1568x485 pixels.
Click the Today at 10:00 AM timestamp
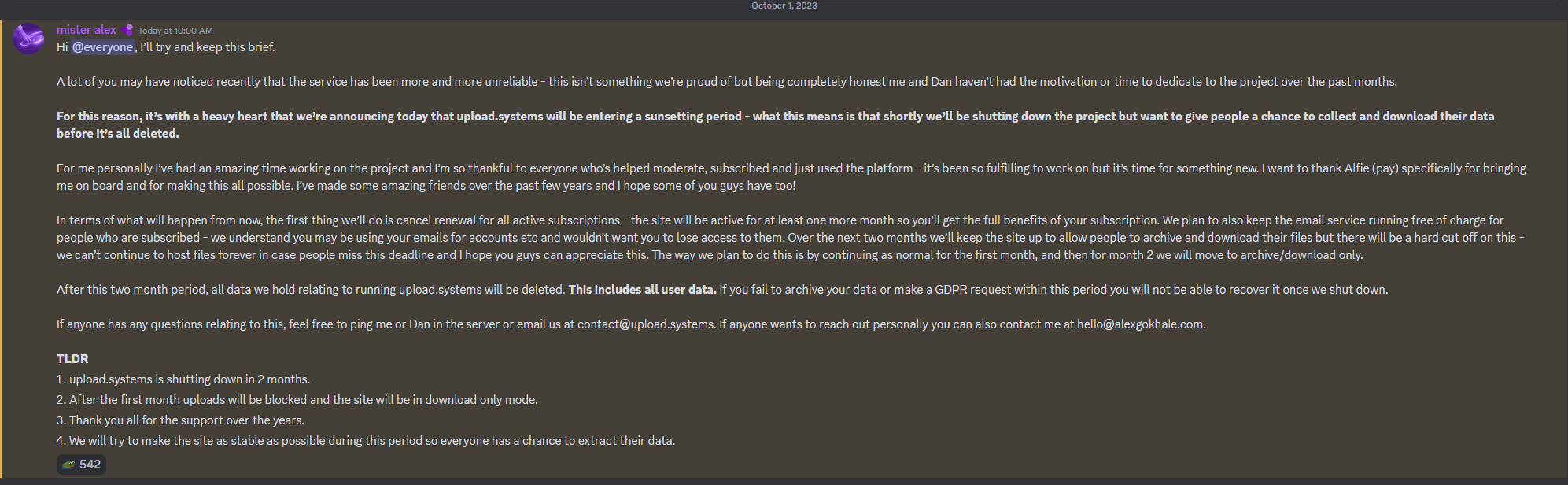[x=175, y=31]
